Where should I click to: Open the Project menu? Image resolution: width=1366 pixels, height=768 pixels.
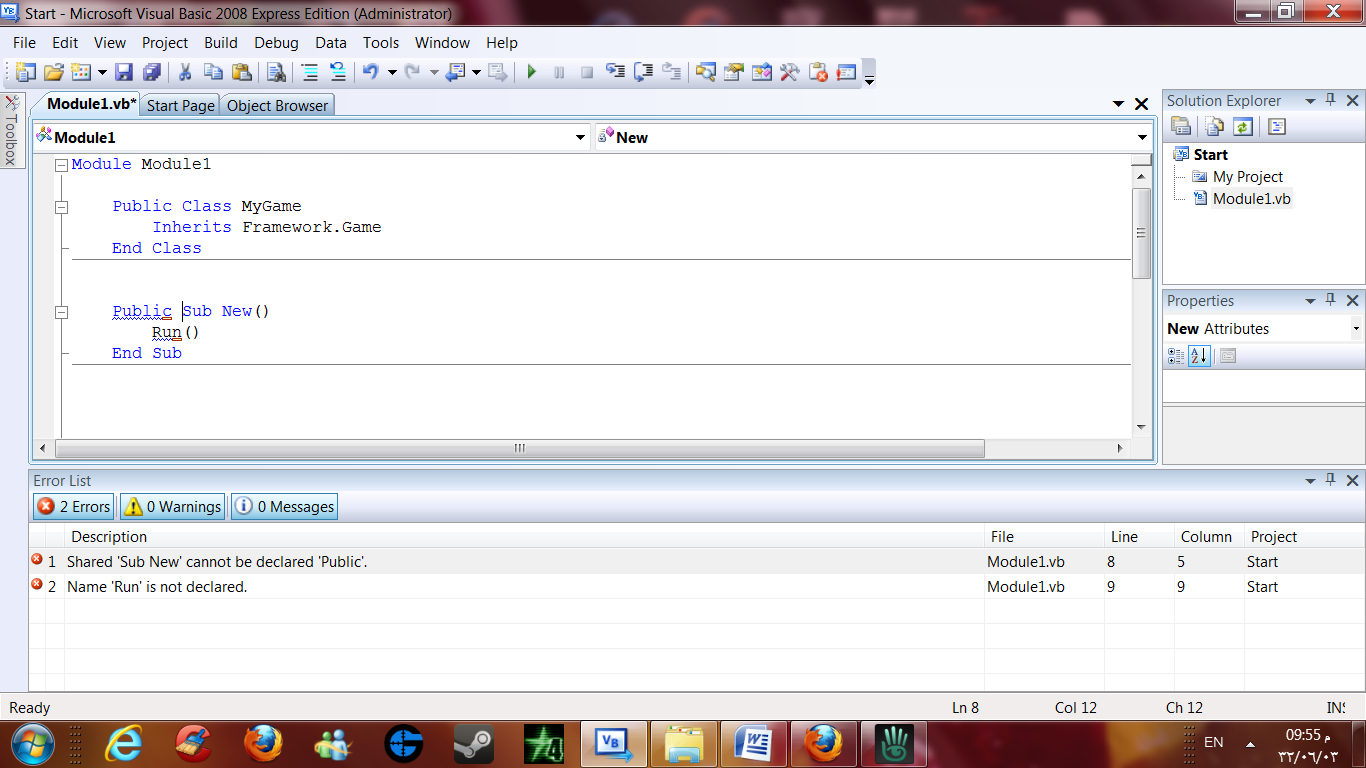click(x=165, y=42)
